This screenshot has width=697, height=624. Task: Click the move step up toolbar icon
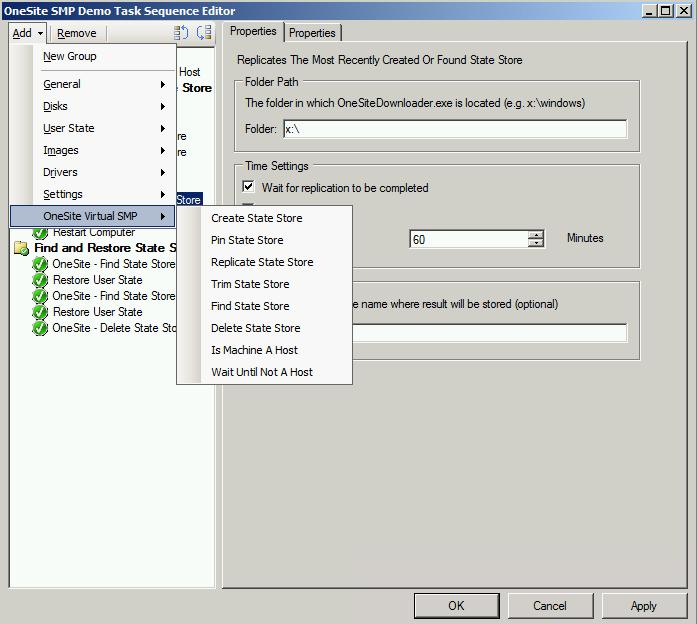coord(181,32)
